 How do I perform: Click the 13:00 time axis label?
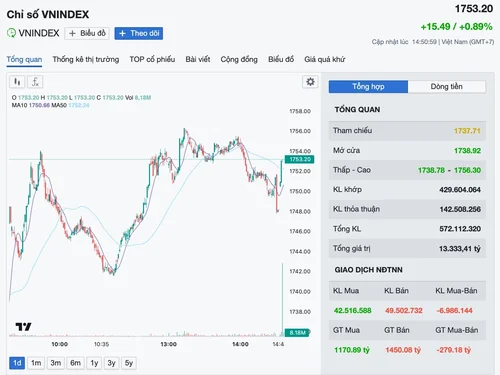168,344
